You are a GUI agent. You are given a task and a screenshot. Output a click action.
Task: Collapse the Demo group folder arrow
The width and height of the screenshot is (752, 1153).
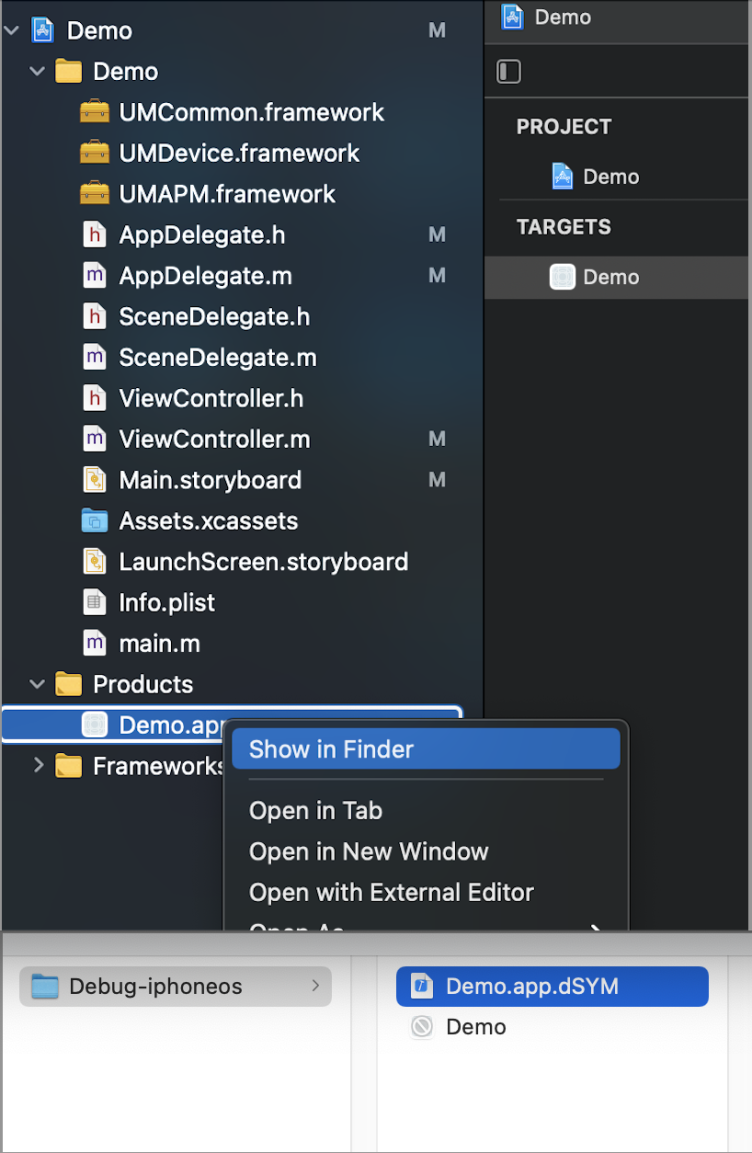(x=38, y=72)
